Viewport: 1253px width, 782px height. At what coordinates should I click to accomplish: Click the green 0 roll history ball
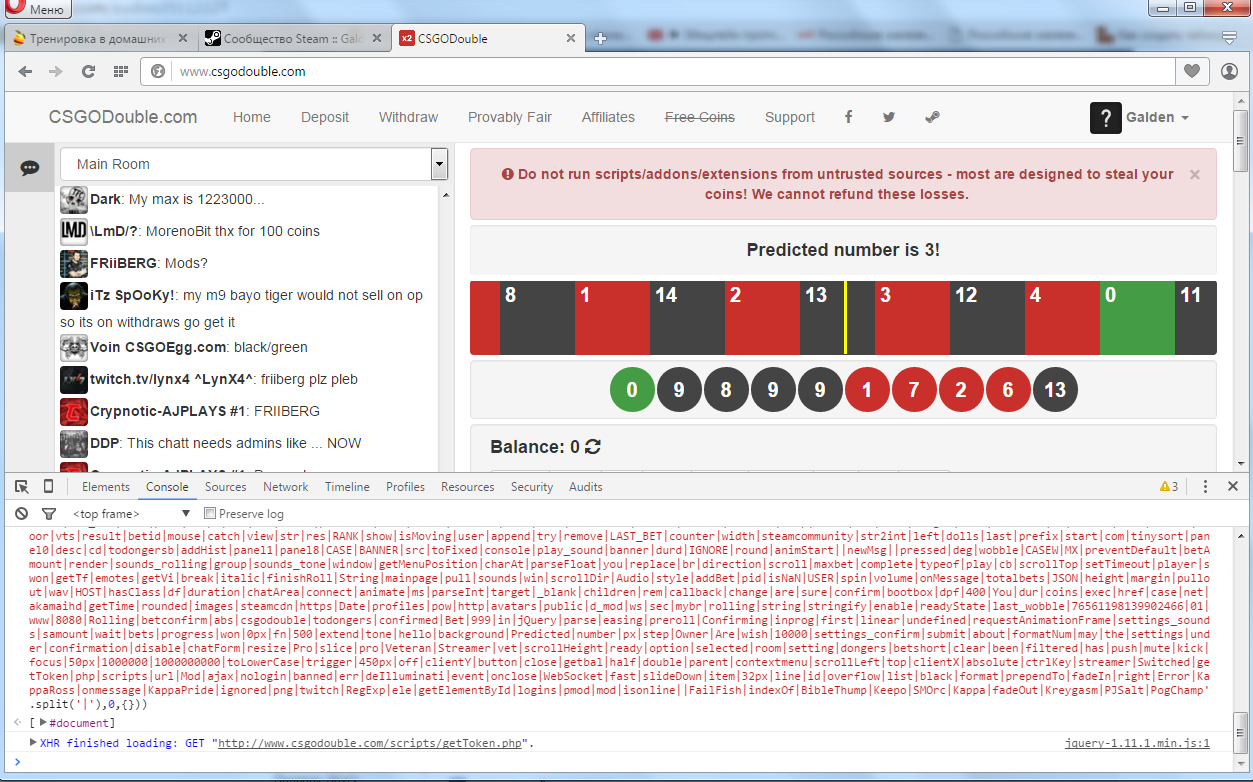point(632,390)
